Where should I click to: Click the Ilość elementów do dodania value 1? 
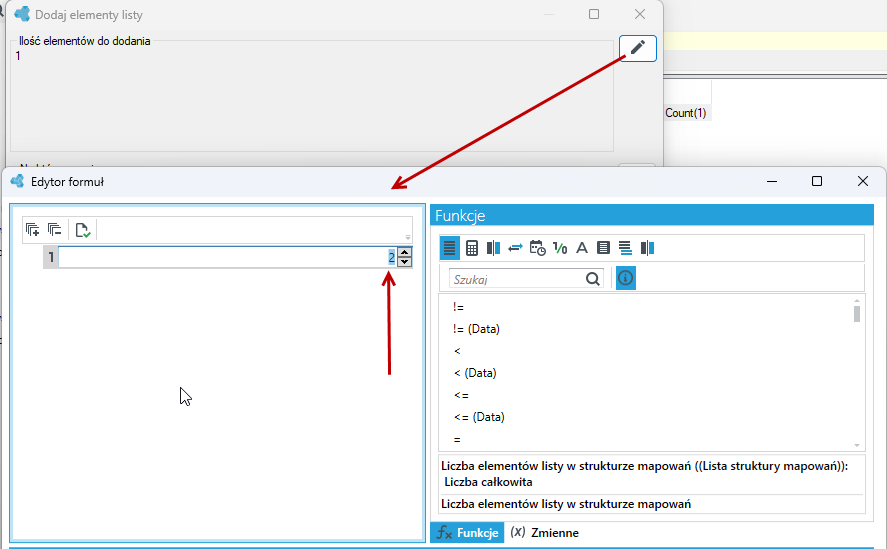tap(18, 55)
